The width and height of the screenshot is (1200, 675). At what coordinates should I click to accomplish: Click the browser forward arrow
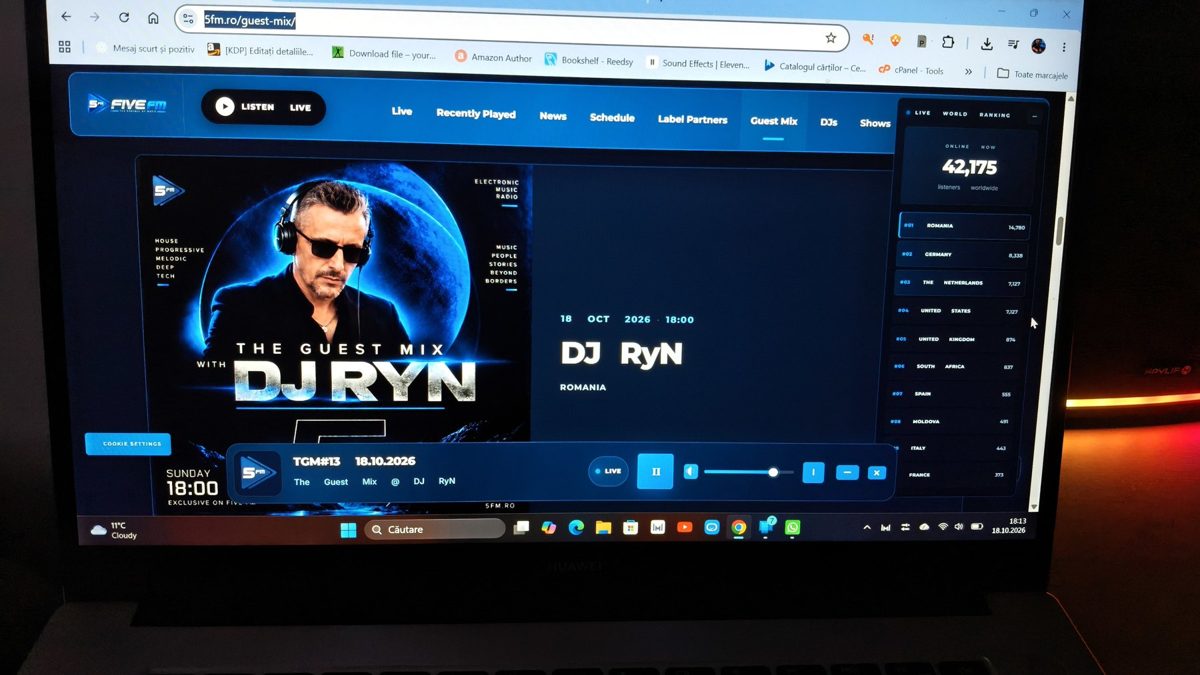[x=95, y=17]
